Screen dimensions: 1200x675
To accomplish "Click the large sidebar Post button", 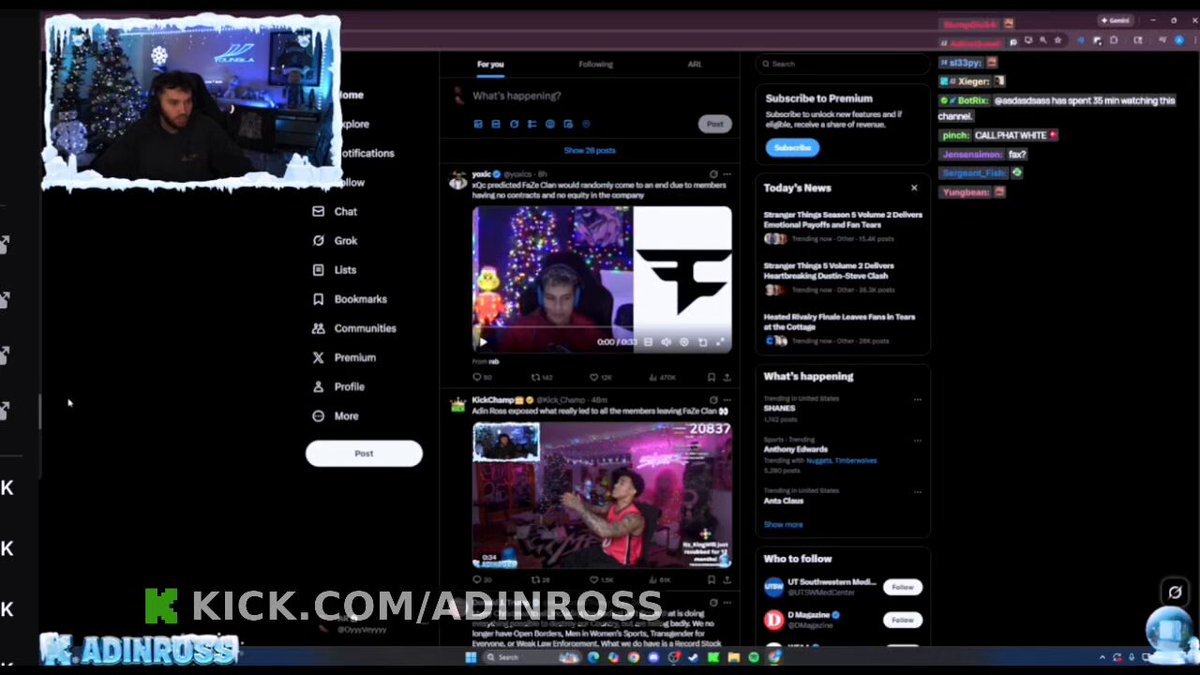I will [x=364, y=453].
